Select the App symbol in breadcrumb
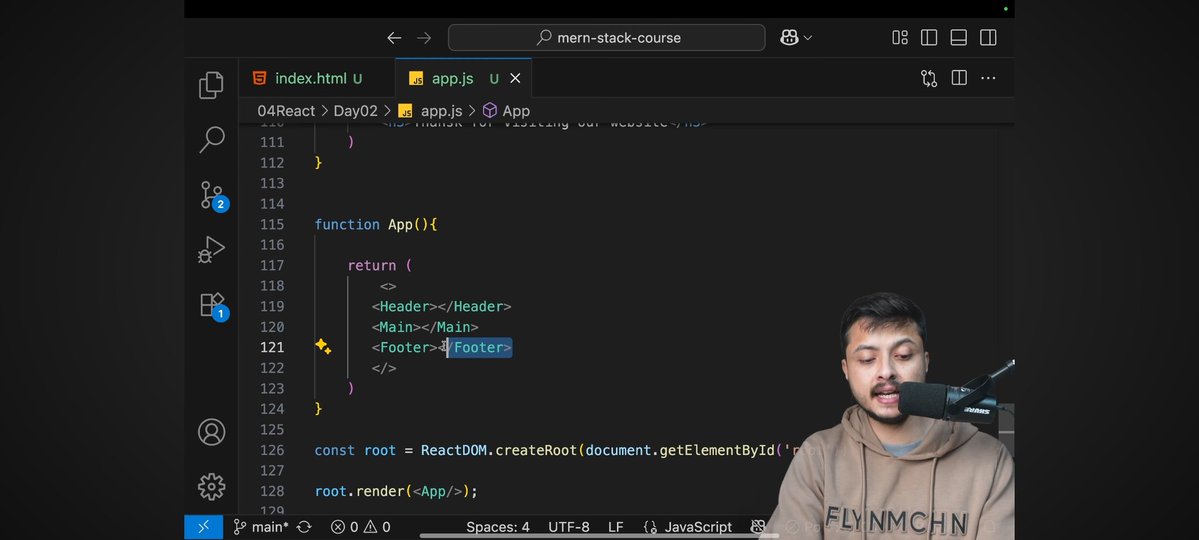 pos(516,111)
